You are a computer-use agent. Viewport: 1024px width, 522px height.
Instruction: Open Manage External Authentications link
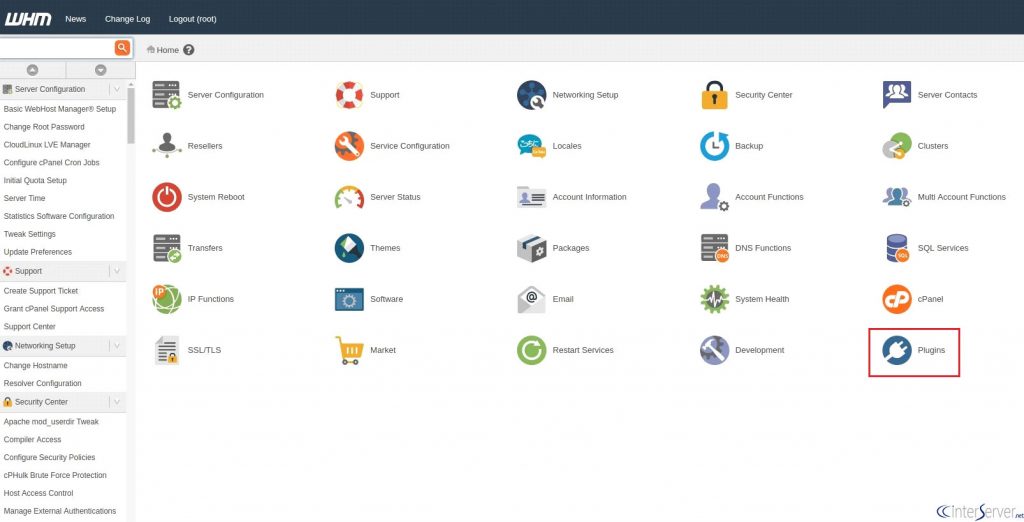coord(60,511)
